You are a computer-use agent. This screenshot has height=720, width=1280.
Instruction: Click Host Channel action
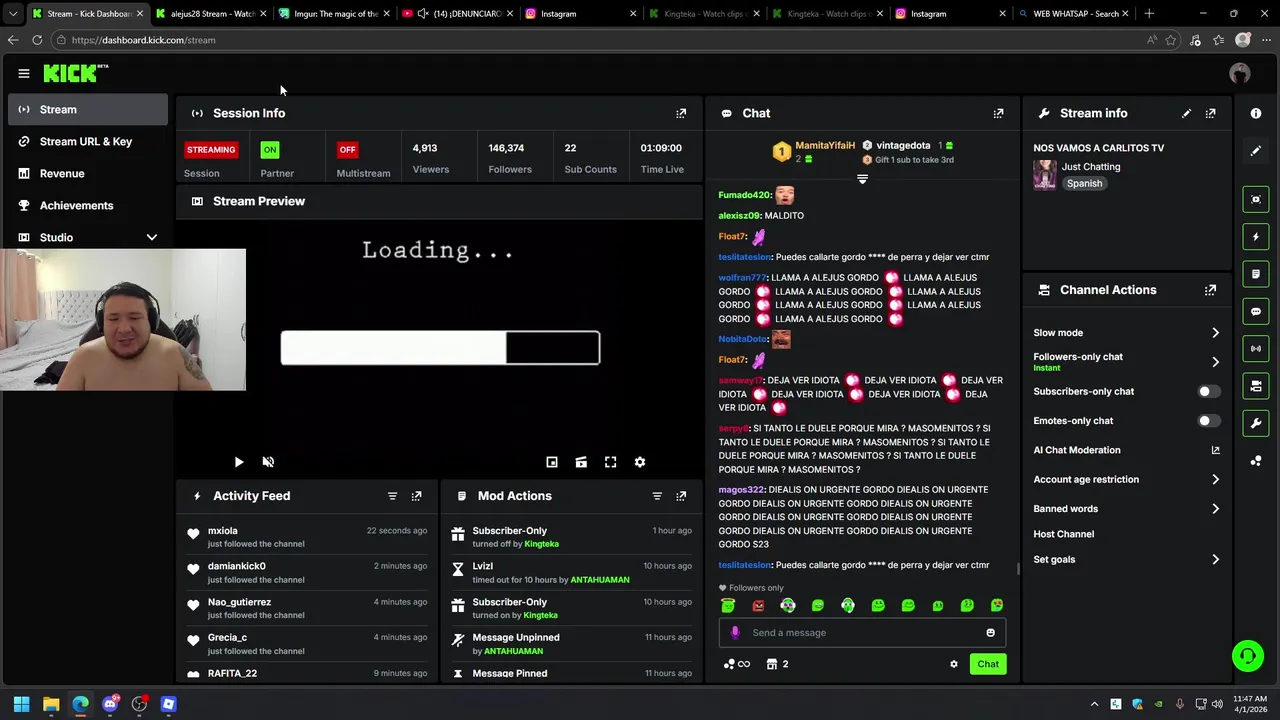coord(1064,534)
